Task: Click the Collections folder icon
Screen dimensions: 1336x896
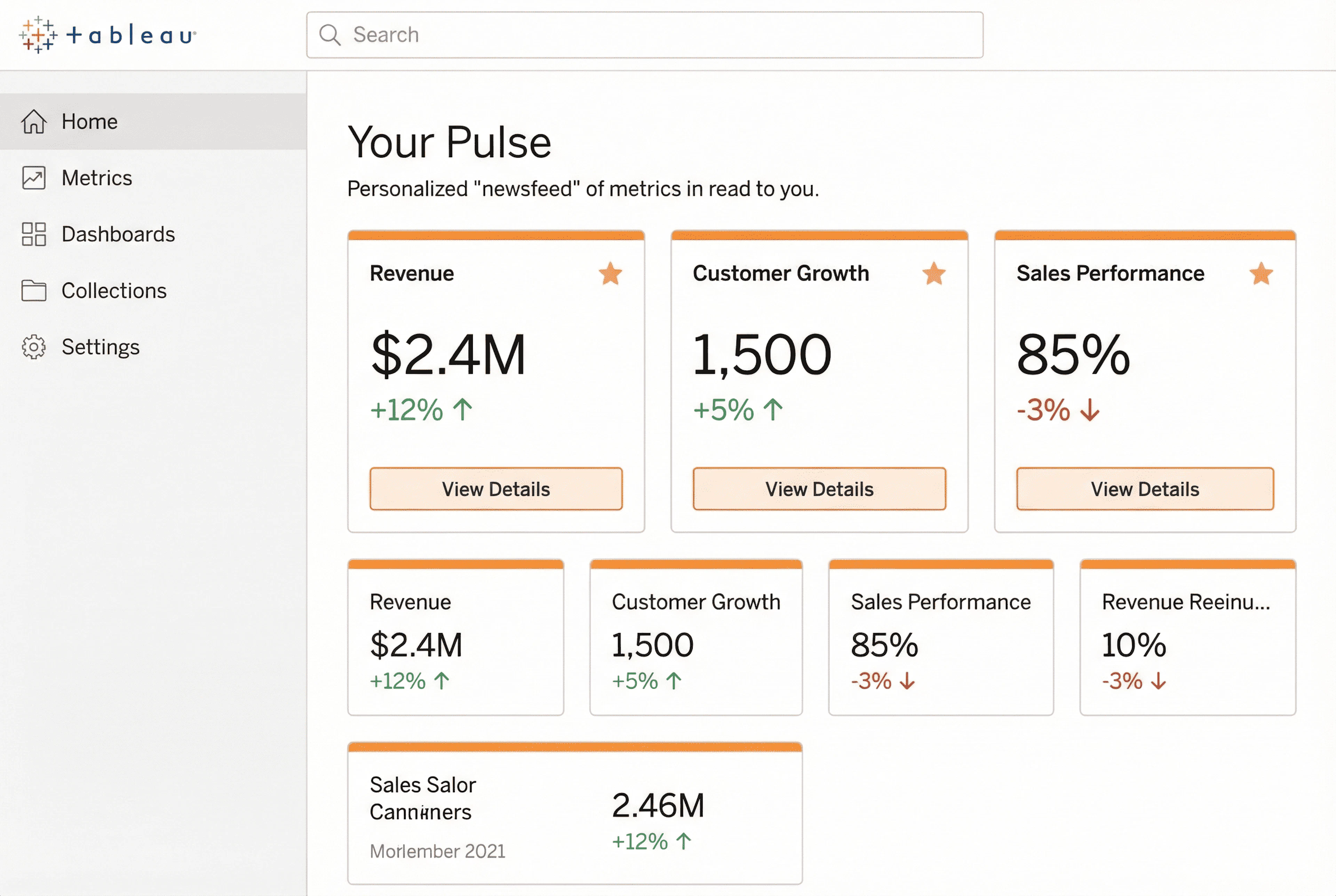Action: point(34,290)
